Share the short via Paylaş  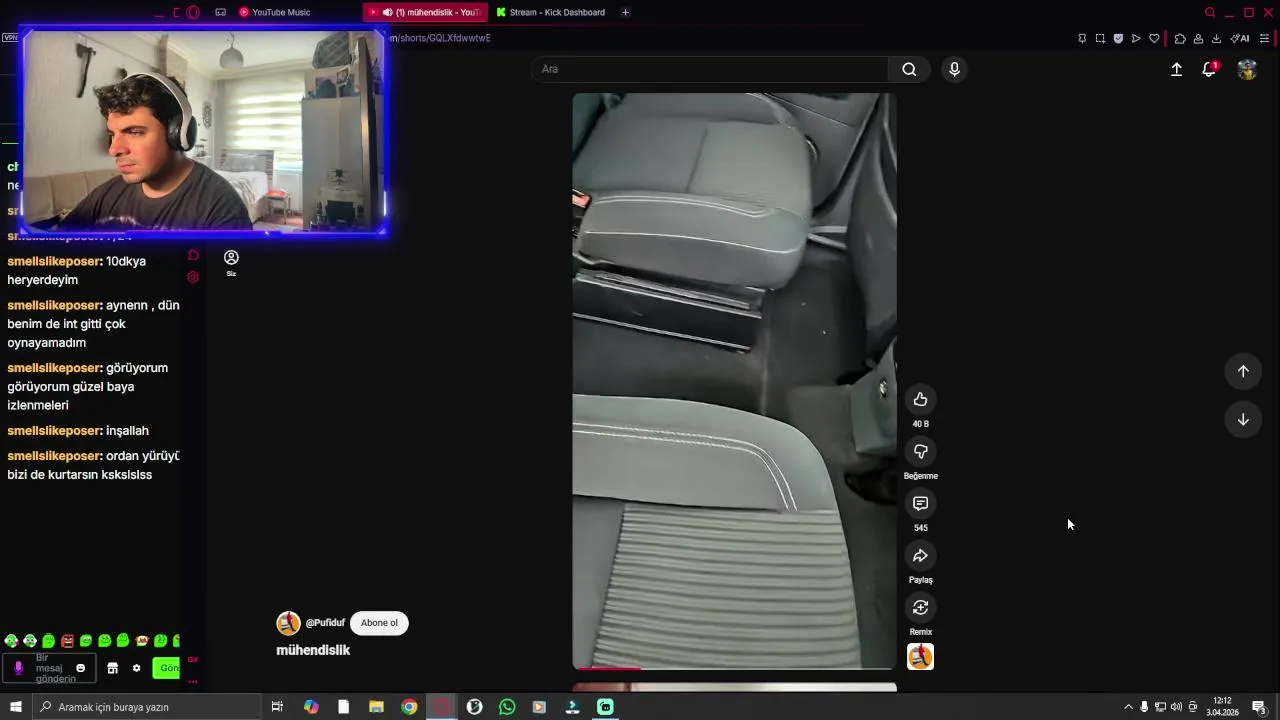point(920,556)
